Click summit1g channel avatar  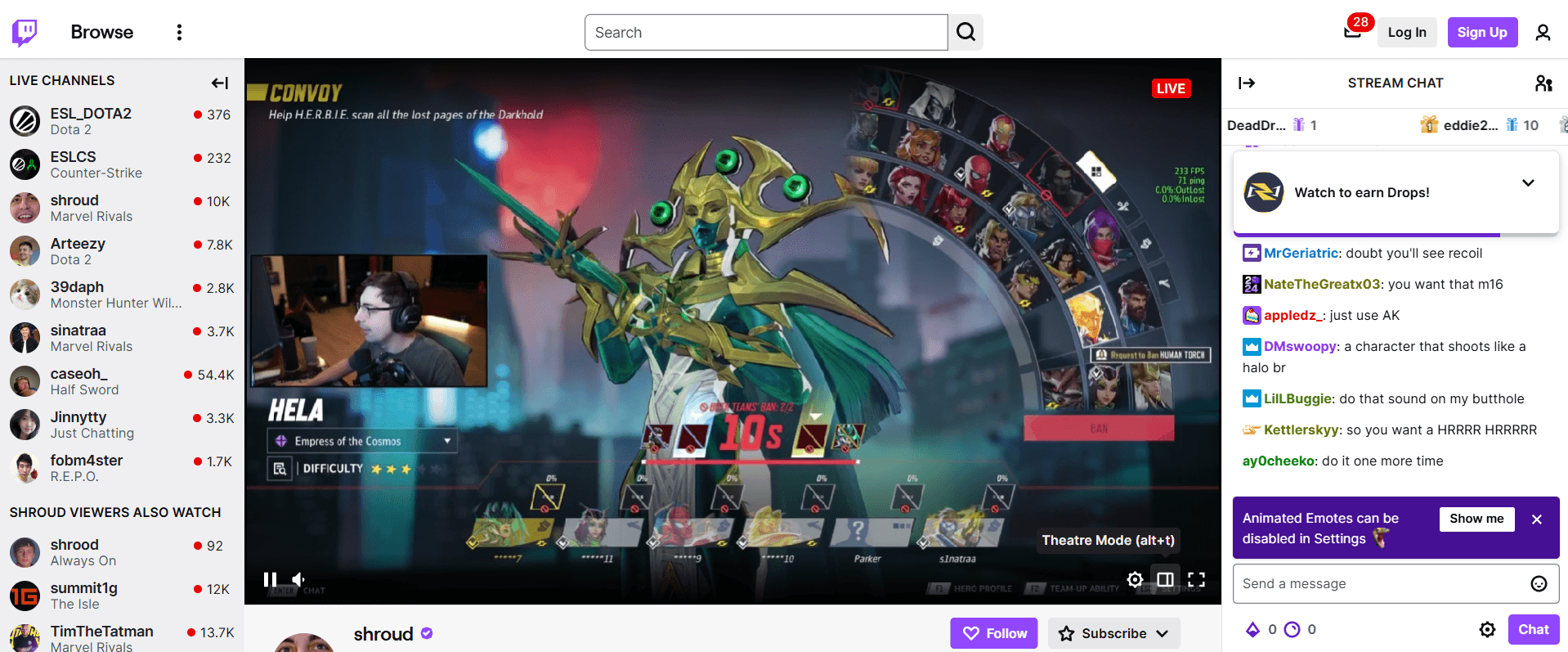pos(25,596)
